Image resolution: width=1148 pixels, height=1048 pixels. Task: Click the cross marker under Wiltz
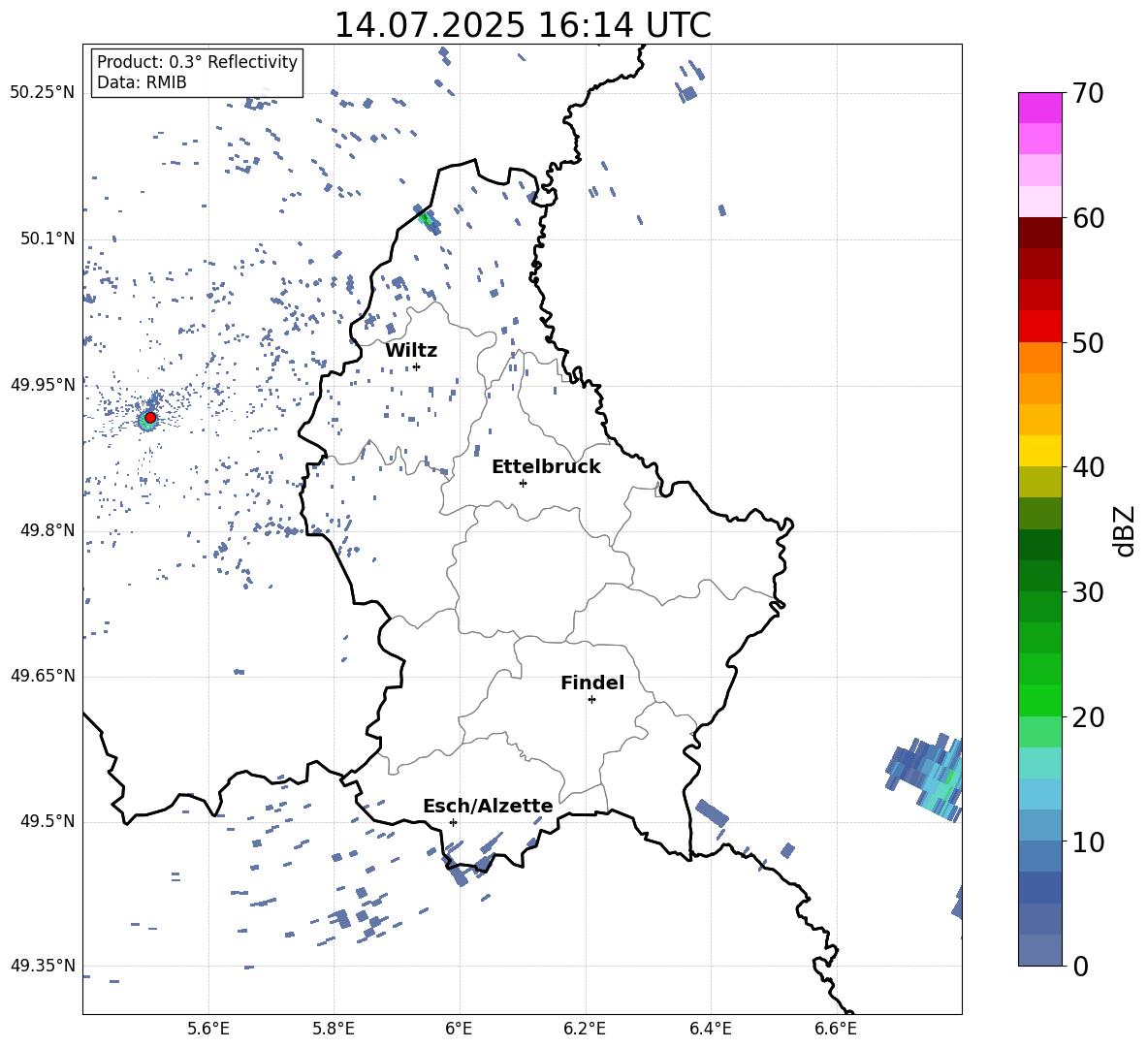tap(417, 366)
